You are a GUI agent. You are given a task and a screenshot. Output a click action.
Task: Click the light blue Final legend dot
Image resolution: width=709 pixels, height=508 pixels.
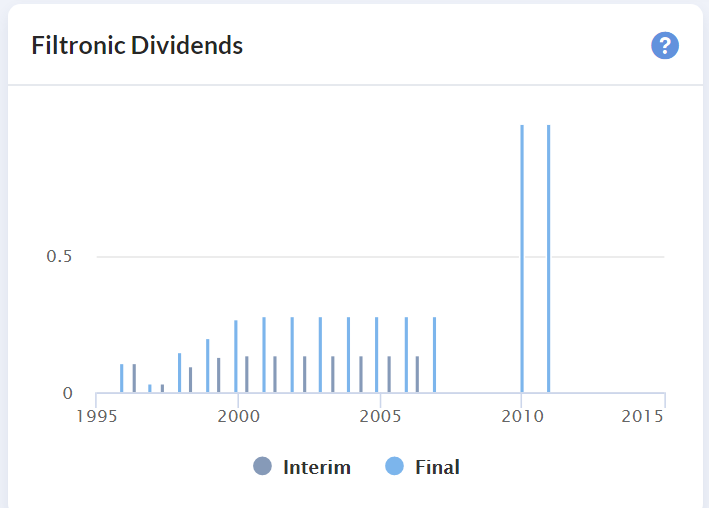(x=394, y=466)
